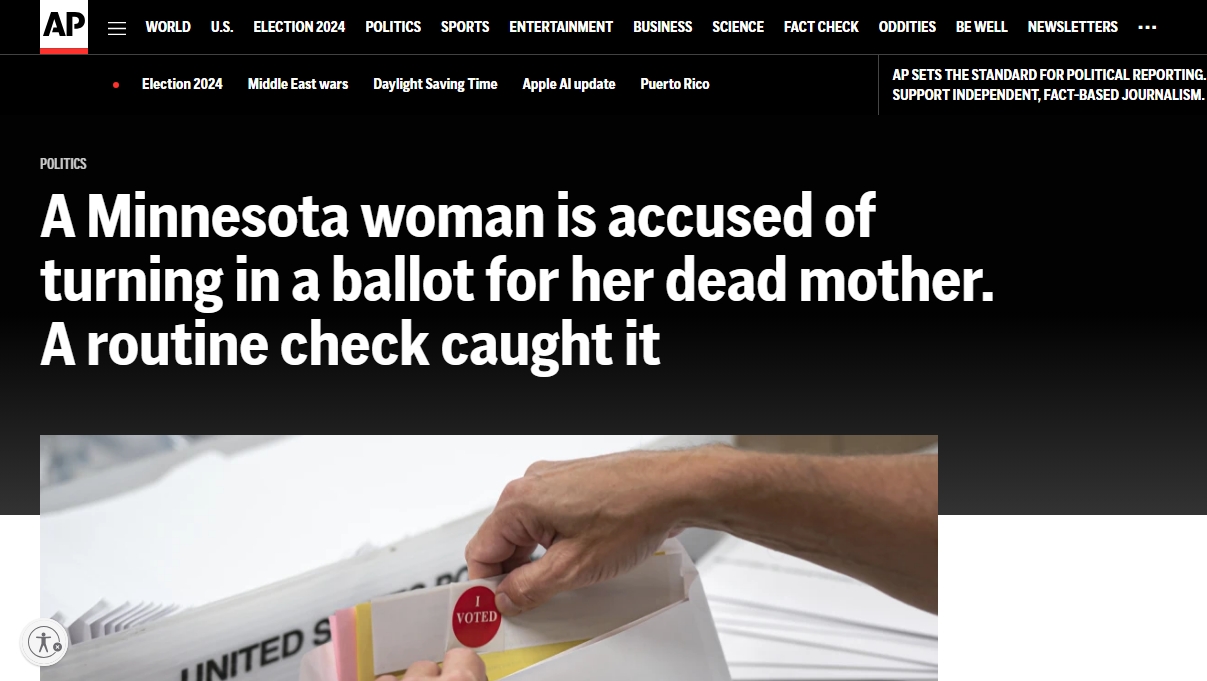Open the Business section
This screenshot has height=681, width=1207.
pos(662,27)
